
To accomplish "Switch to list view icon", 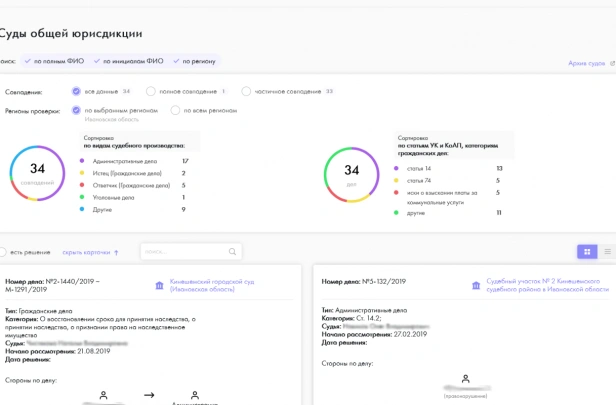I will click(x=607, y=252).
